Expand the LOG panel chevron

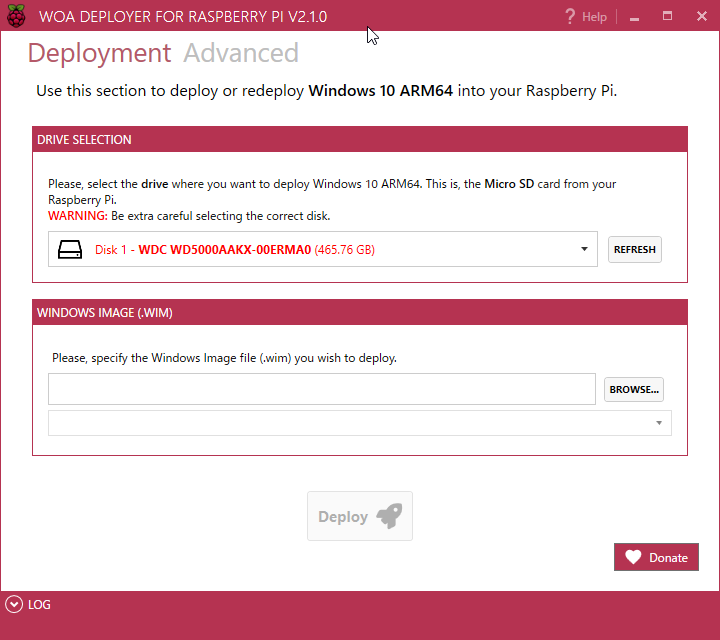[x=14, y=605]
